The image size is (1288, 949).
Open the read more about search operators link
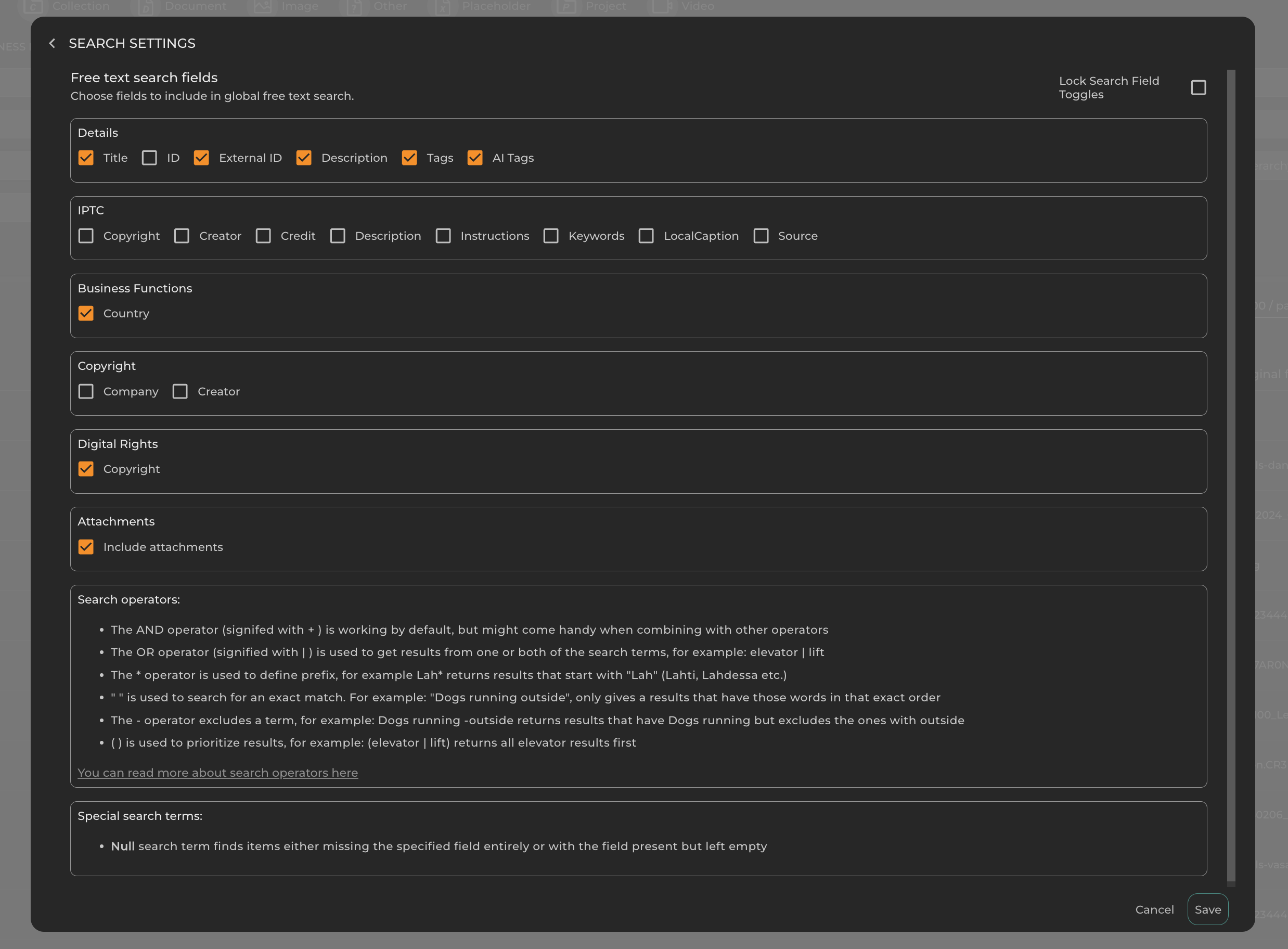click(217, 773)
